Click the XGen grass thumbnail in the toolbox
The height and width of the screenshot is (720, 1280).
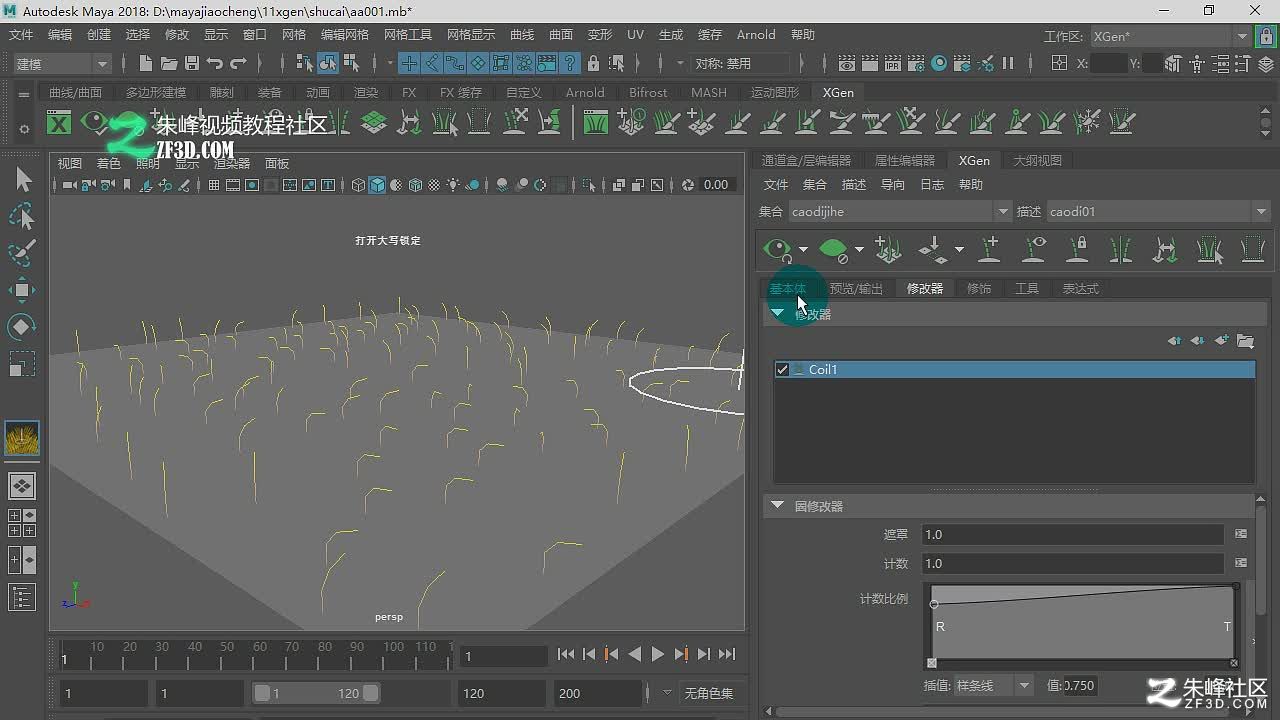pos(23,438)
